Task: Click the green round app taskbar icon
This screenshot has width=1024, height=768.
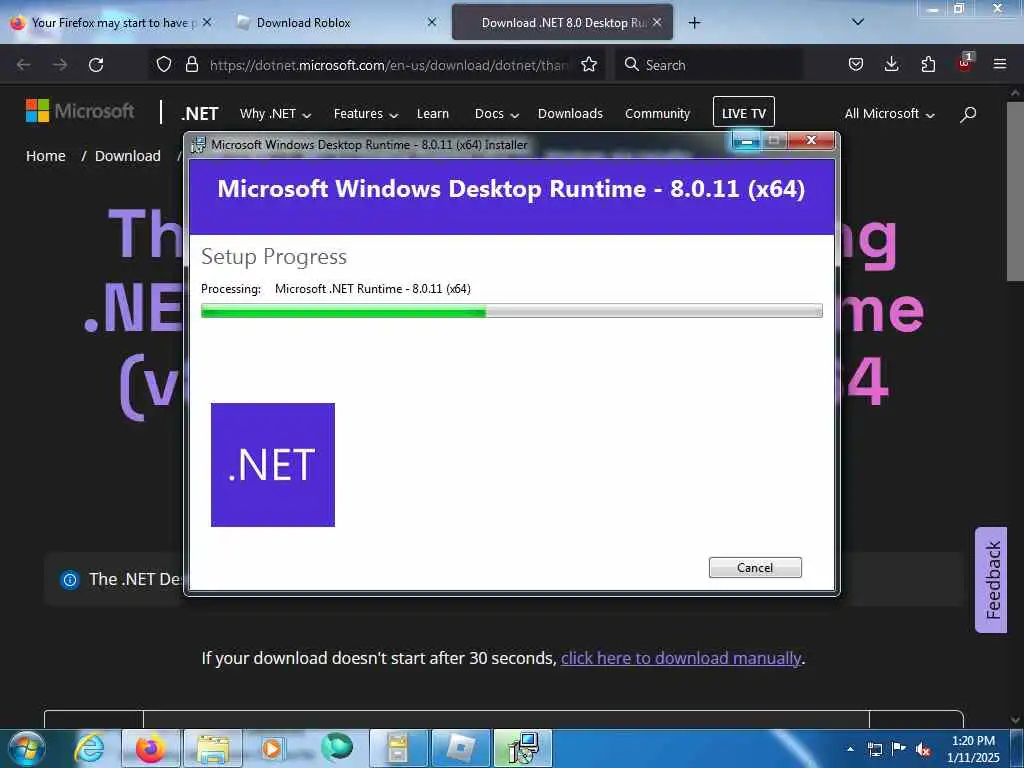Action: [x=336, y=747]
